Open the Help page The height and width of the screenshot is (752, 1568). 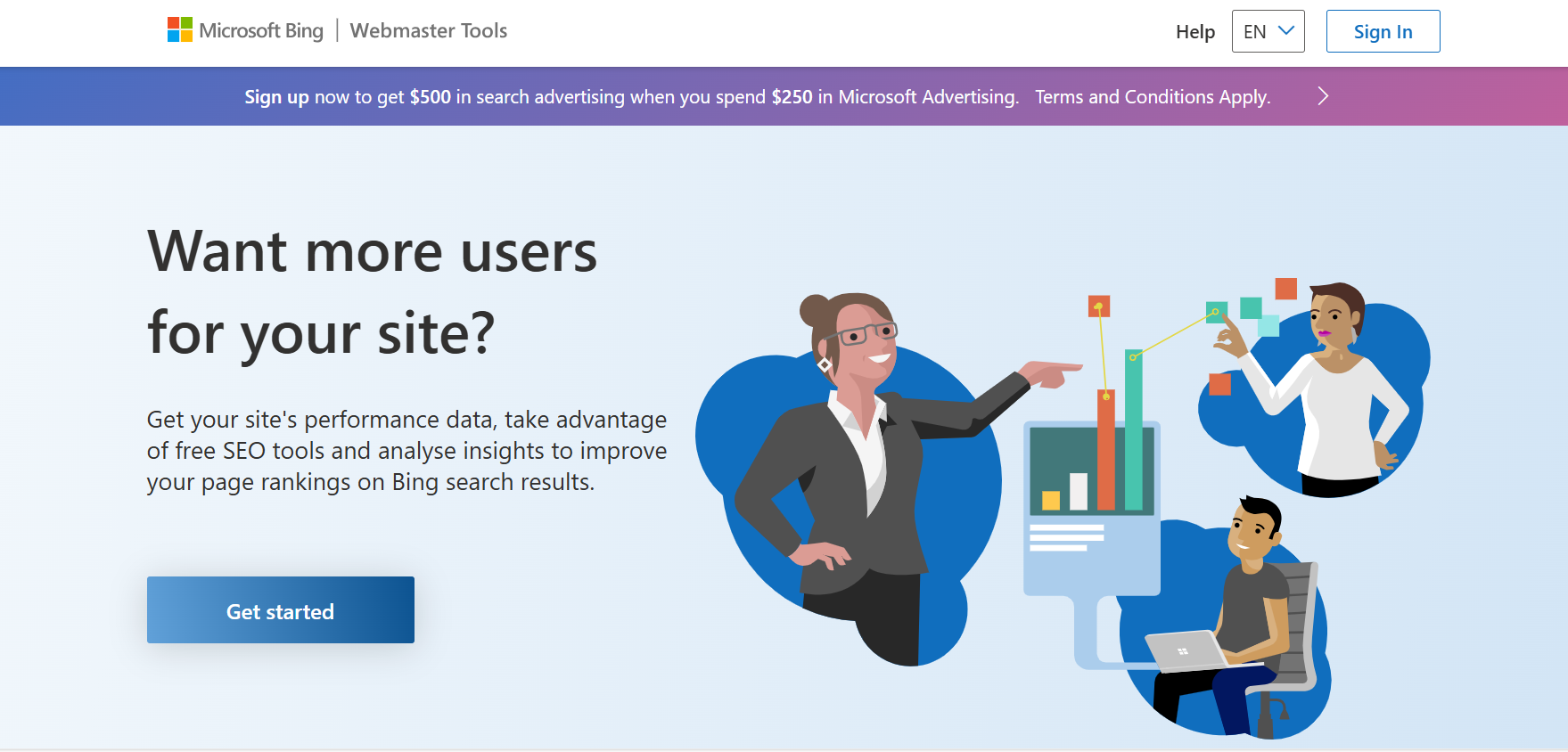[x=1195, y=32]
